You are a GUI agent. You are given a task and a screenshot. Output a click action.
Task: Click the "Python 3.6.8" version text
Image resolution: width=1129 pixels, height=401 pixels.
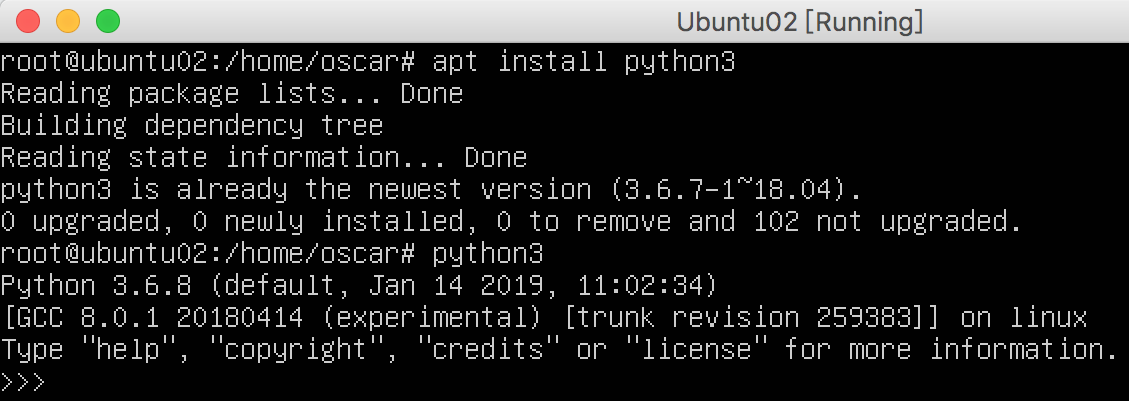click(x=96, y=287)
